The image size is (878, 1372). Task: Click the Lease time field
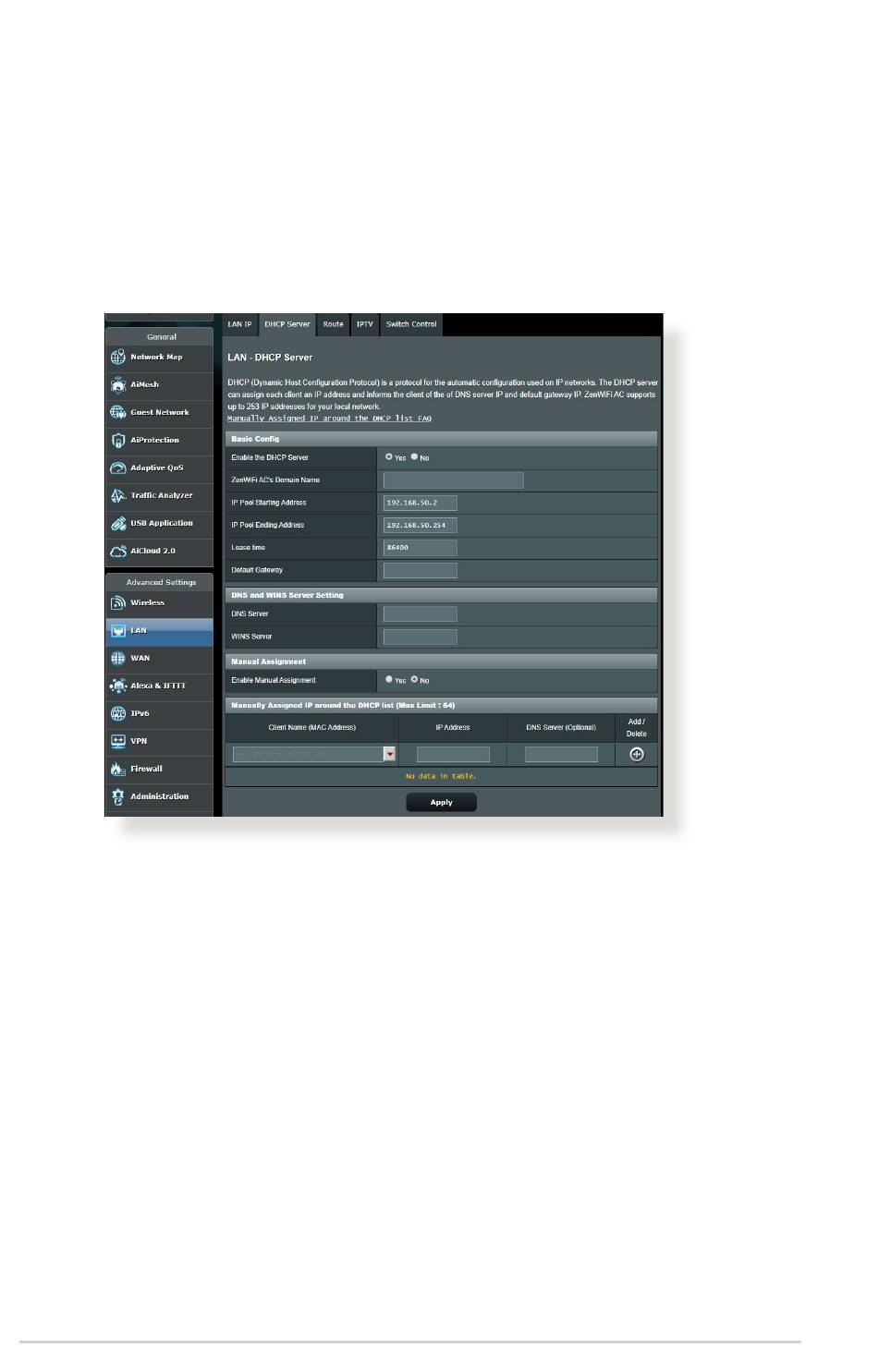tap(420, 548)
